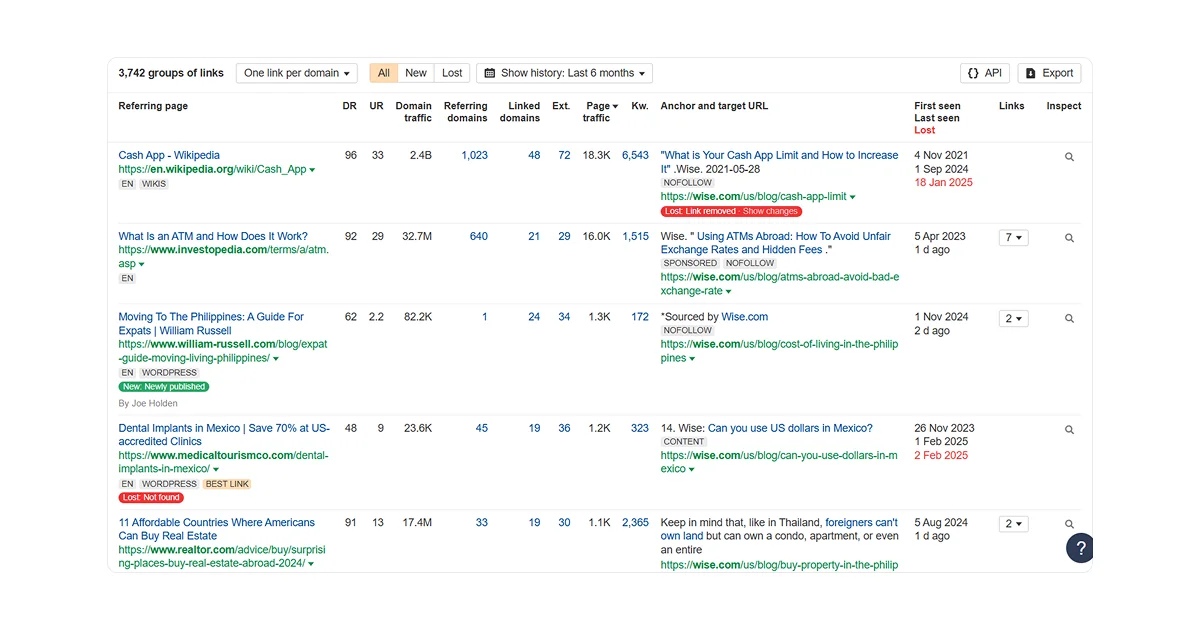Screen dimensions: 1200x630
Task: Inspect the Dental Implants in Mexico row
Action: tap(1069, 430)
